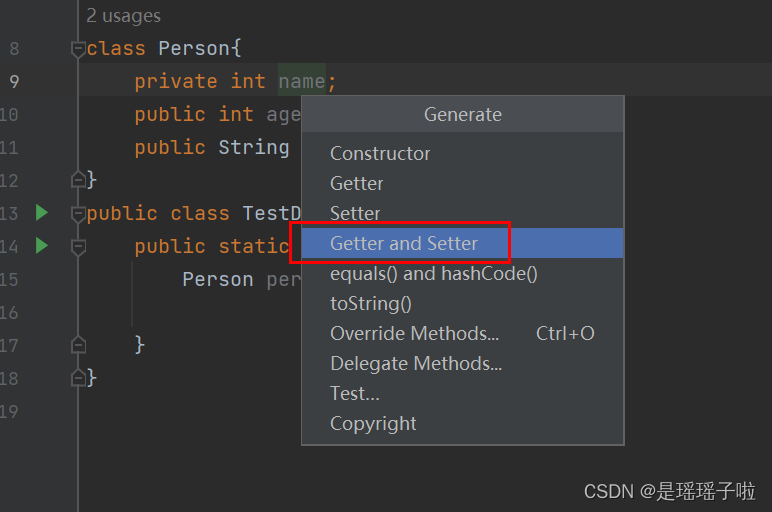Click the fold end marker on line 18
Viewport: 772px width, 512px height.
(x=78, y=378)
